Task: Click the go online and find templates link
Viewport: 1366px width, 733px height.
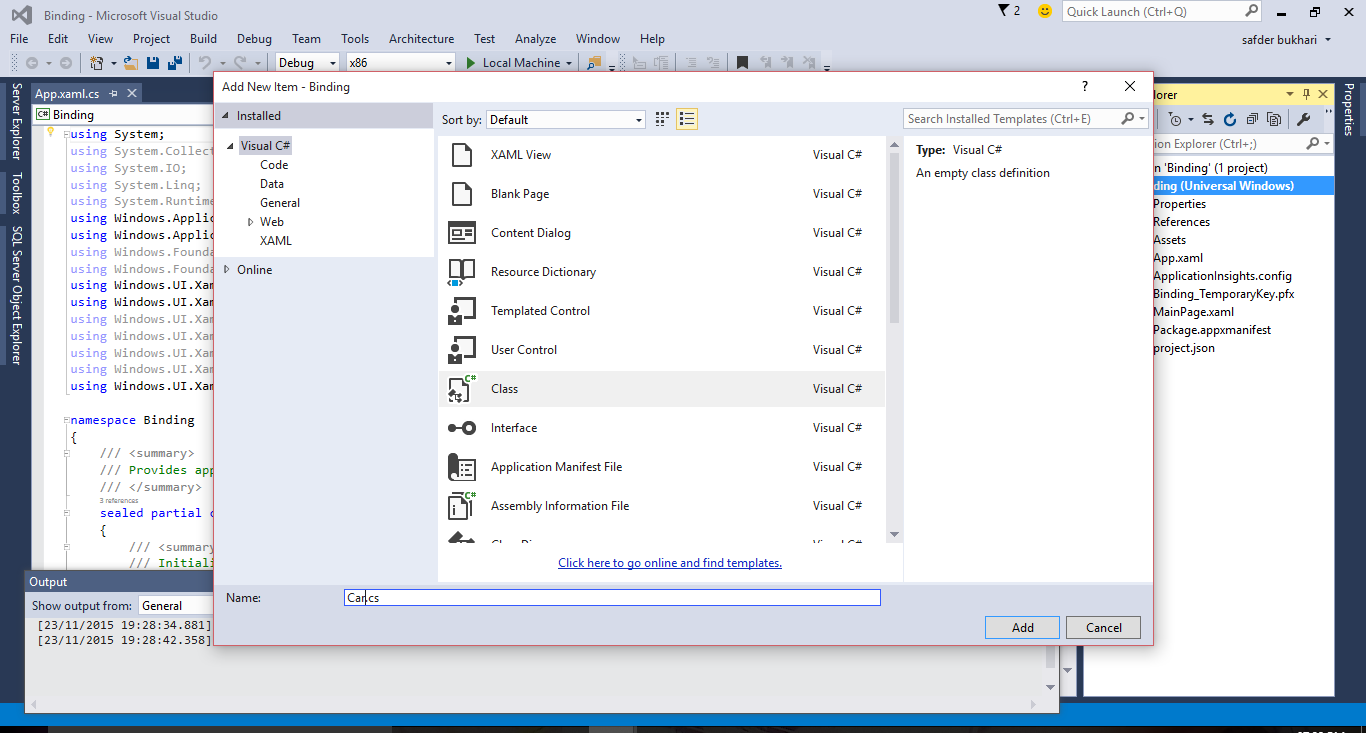Action: coord(670,563)
